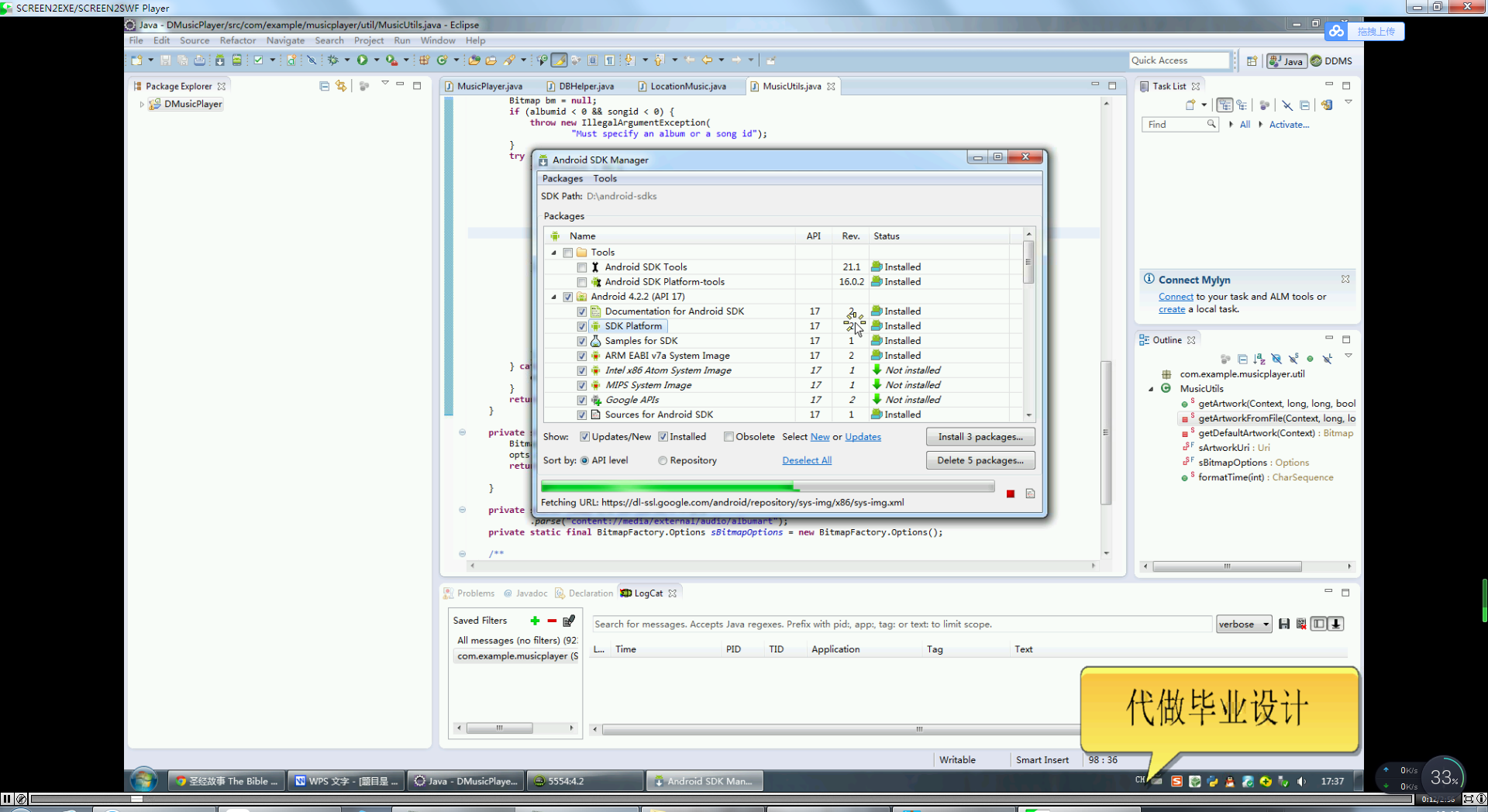Click Delete 5 packages button
Viewport: 1488px width, 812px height.
[980, 460]
